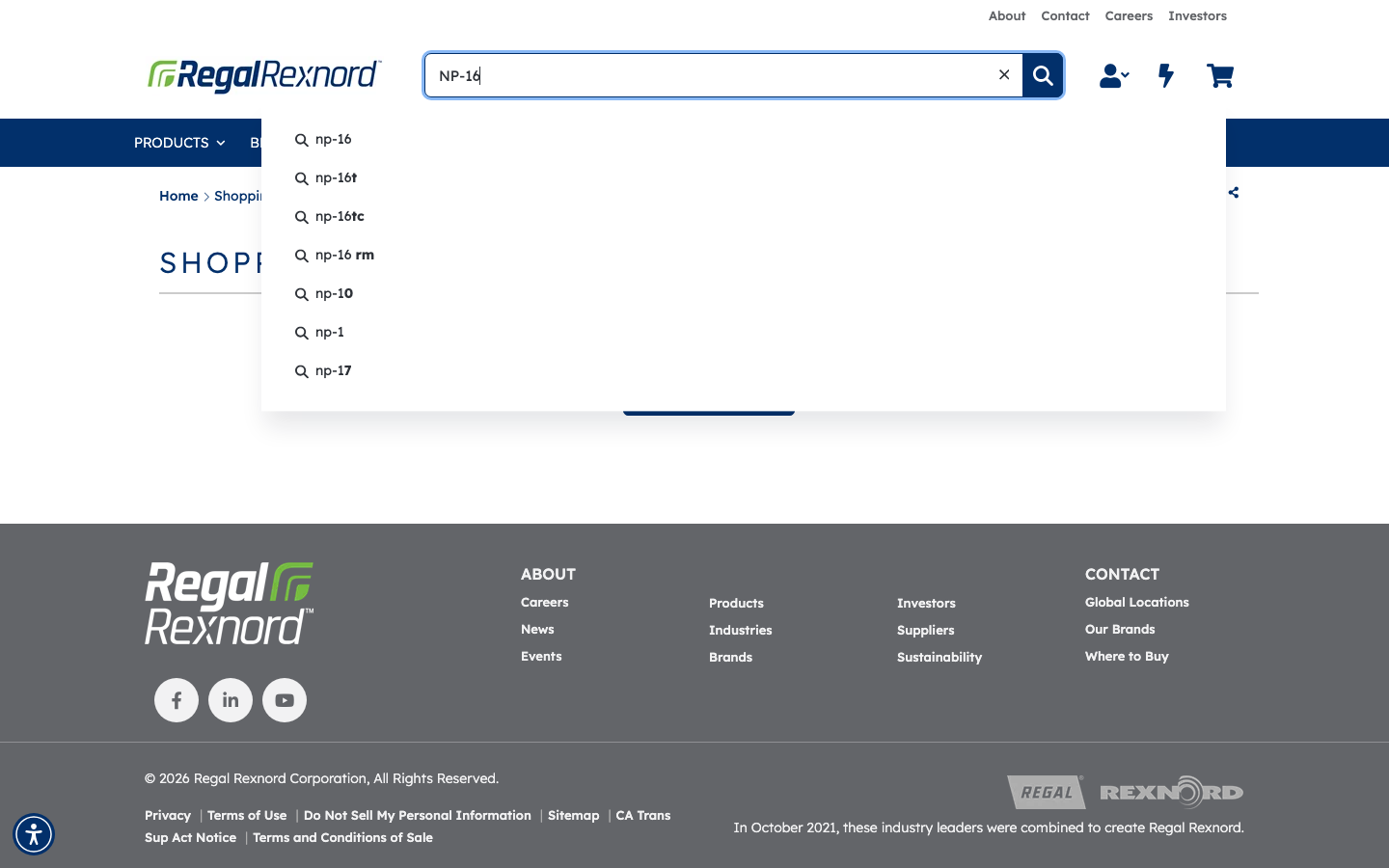The width and height of the screenshot is (1389, 868).
Task: Click the footer Regal Rexnord logo
Action: [x=230, y=604]
